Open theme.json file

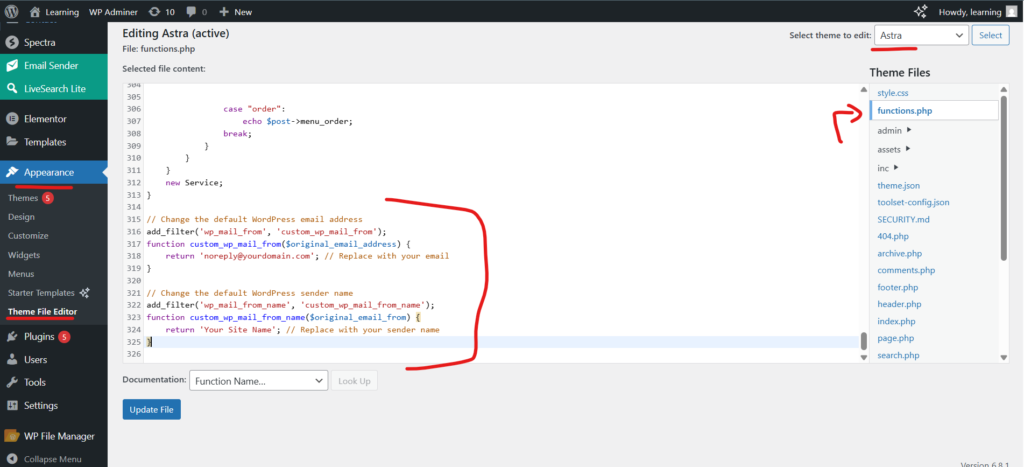(899, 185)
